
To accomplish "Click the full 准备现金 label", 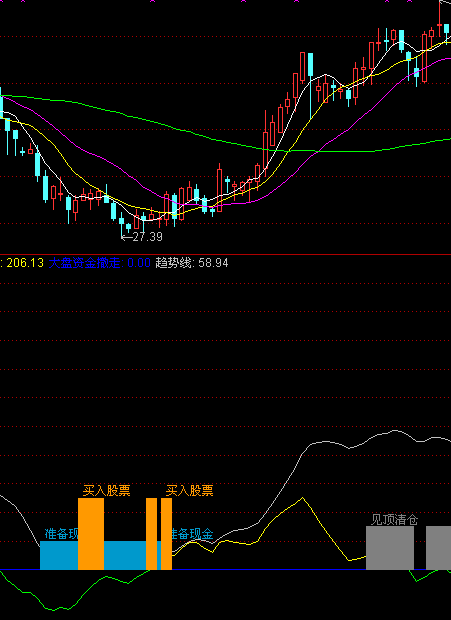I will (x=192, y=534).
